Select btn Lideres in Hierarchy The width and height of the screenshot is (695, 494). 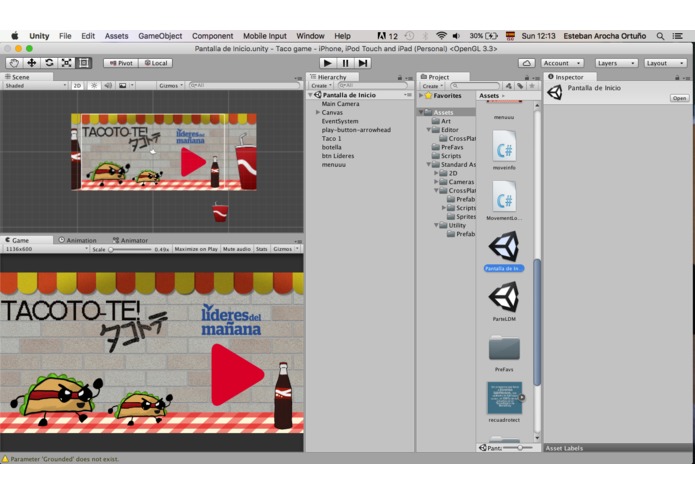pos(338,156)
